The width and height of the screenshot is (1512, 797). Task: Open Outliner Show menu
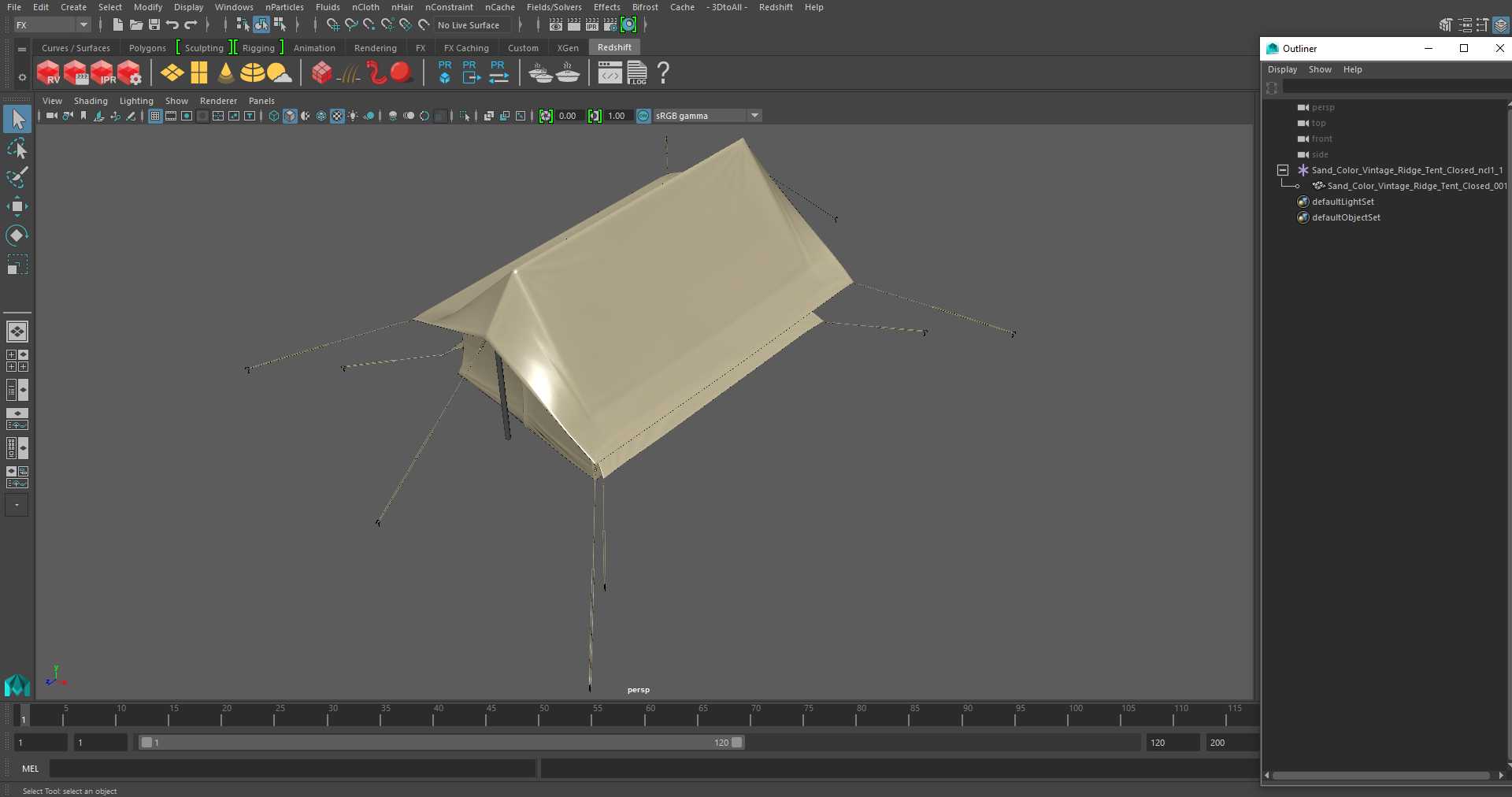[1320, 69]
